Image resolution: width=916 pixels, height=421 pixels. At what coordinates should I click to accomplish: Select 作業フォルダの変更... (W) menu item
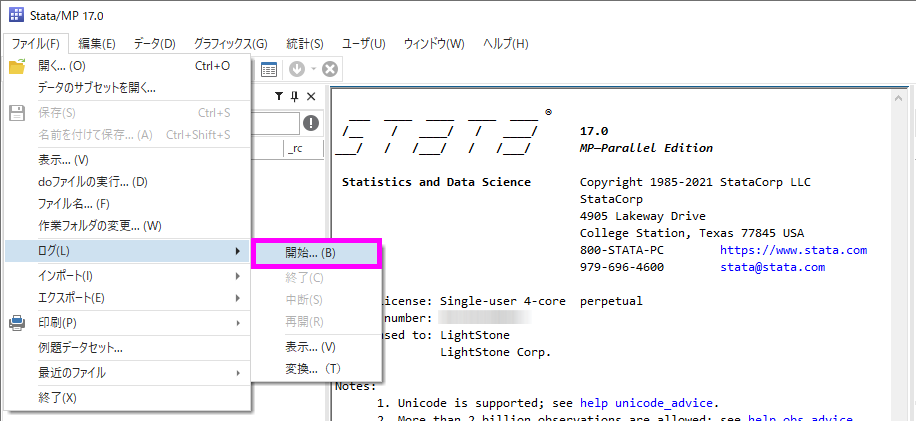[128, 225]
